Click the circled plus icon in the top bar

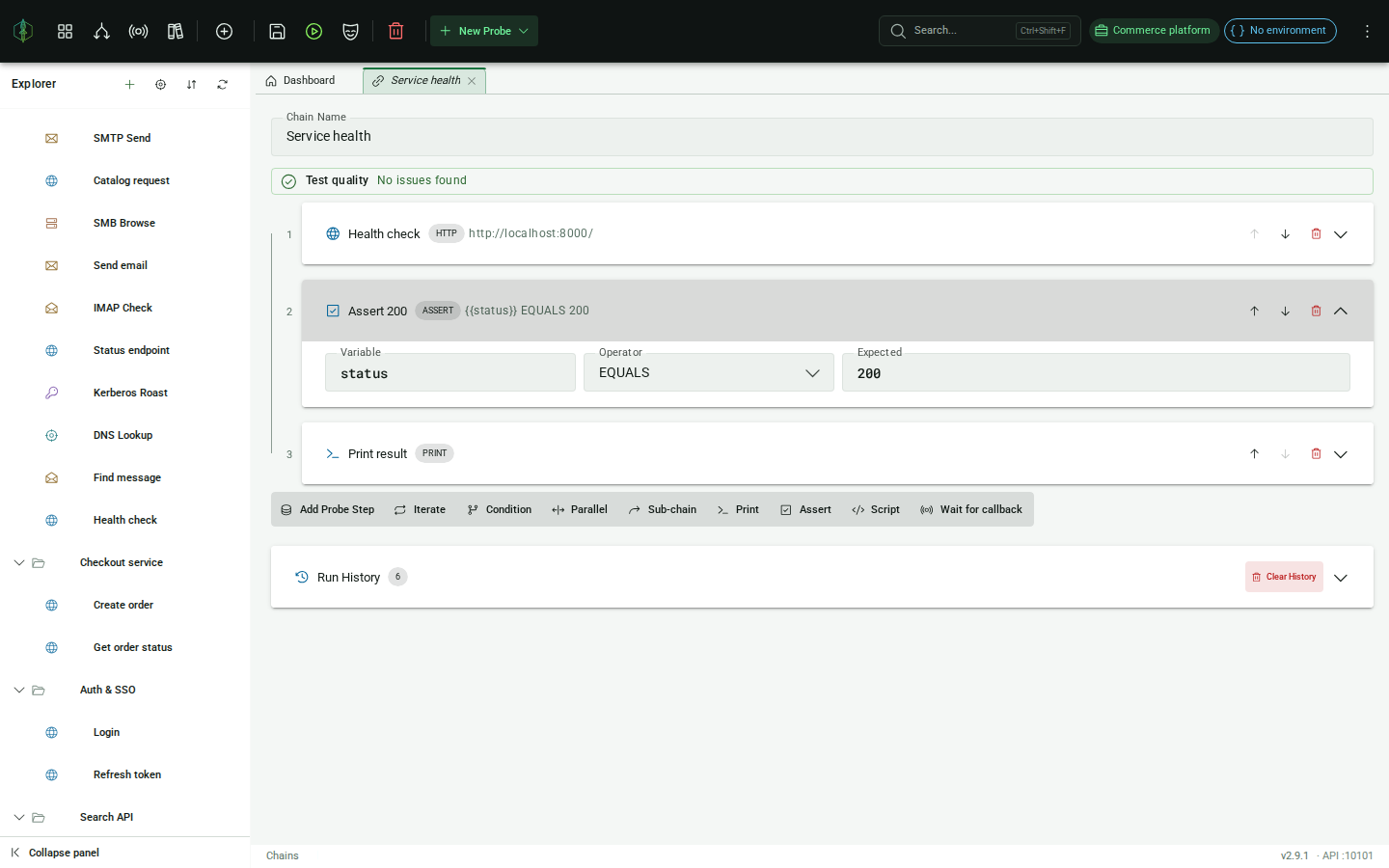click(x=224, y=31)
